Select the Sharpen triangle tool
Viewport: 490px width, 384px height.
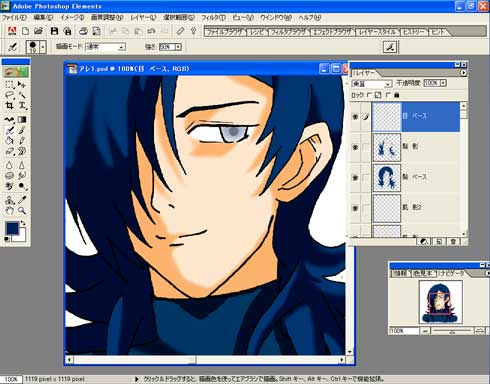click(22, 165)
